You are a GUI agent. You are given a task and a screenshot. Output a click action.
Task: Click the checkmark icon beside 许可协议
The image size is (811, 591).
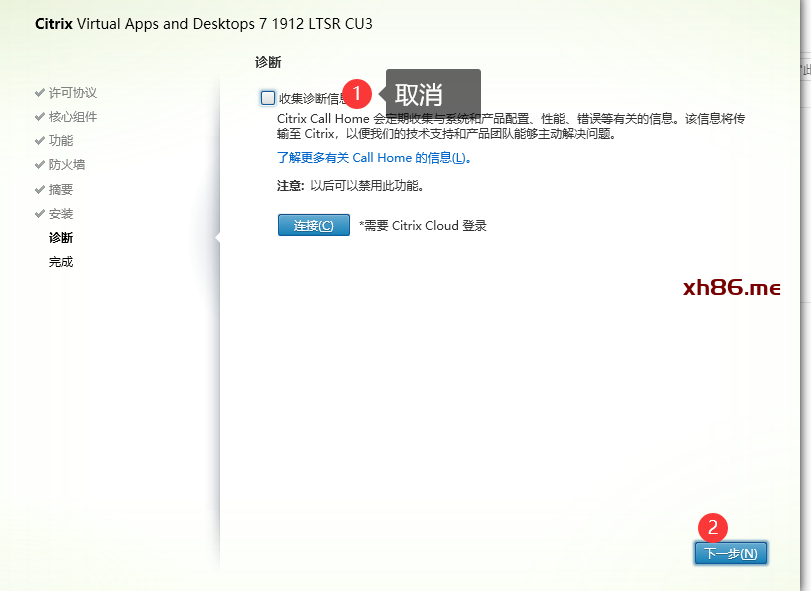[39, 93]
